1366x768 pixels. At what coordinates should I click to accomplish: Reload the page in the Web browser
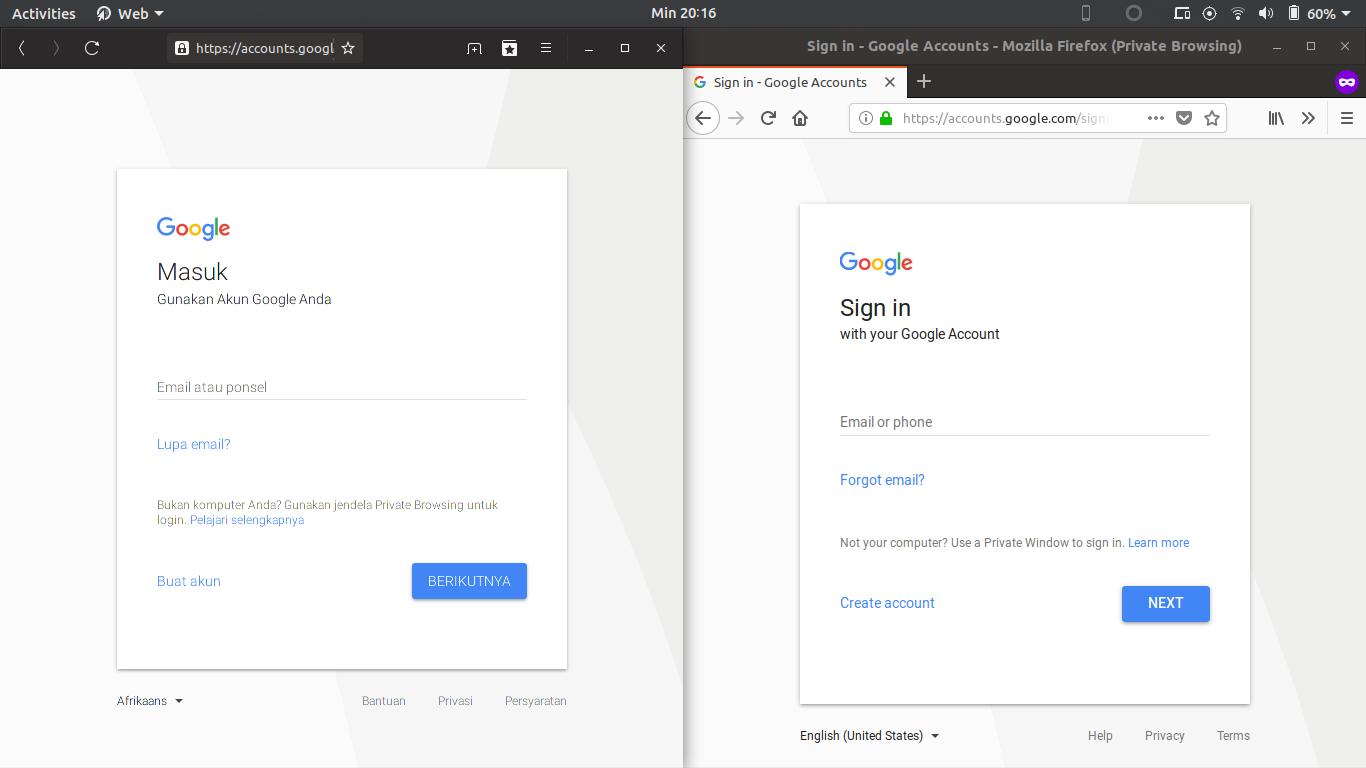92,48
